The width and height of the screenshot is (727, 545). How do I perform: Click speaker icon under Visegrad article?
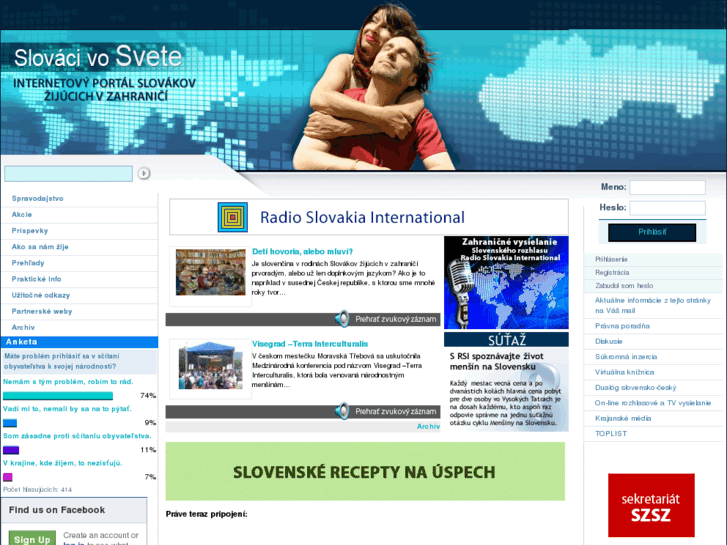(x=342, y=411)
